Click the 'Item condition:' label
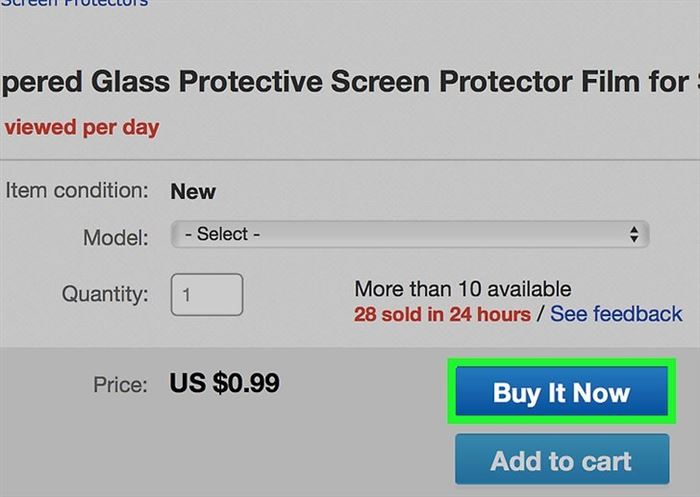 pyautogui.click(x=77, y=191)
